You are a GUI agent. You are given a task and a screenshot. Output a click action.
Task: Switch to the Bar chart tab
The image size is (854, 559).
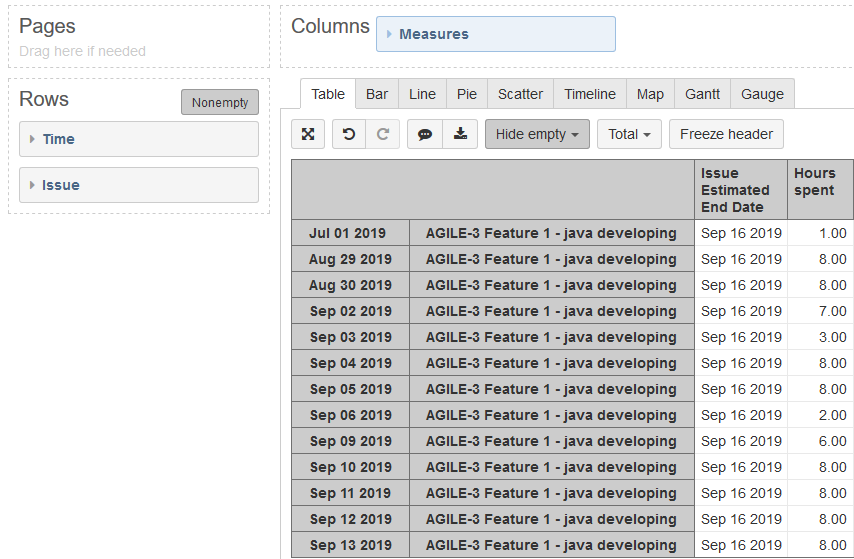[x=377, y=94]
